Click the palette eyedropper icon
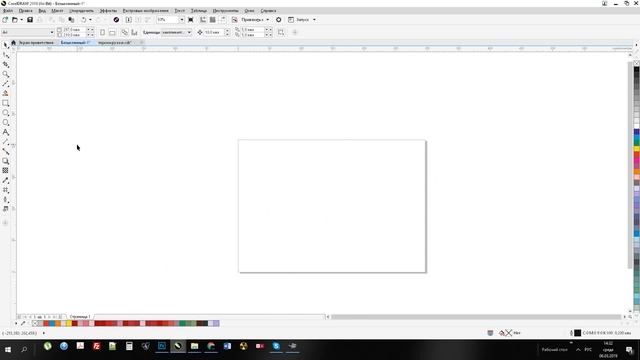Image resolution: width=640 pixels, height=360 pixels. pyautogui.click(x=23, y=323)
